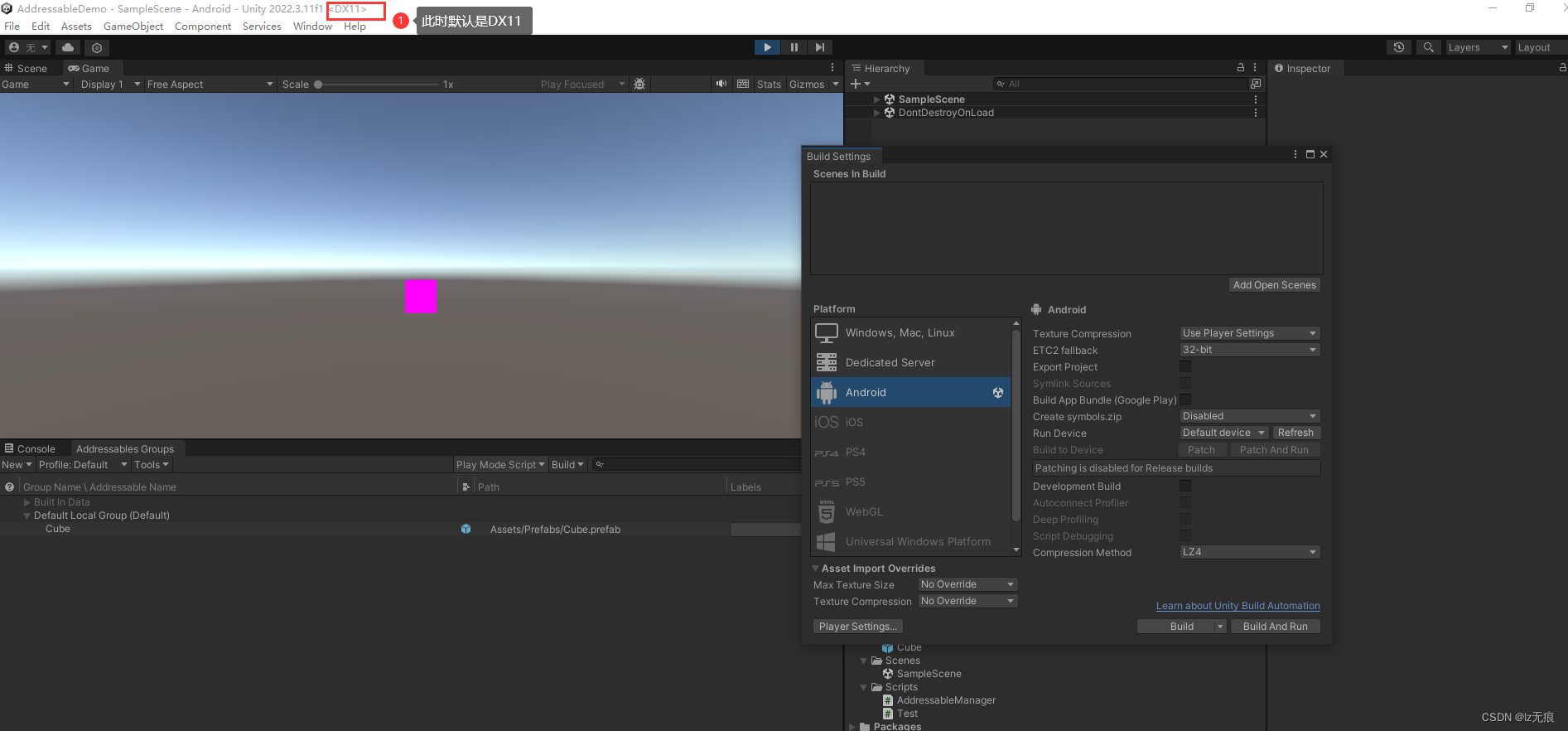The image size is (1568, 731).
Task: Select the iOS platform
Action: (x=910, y=422)
